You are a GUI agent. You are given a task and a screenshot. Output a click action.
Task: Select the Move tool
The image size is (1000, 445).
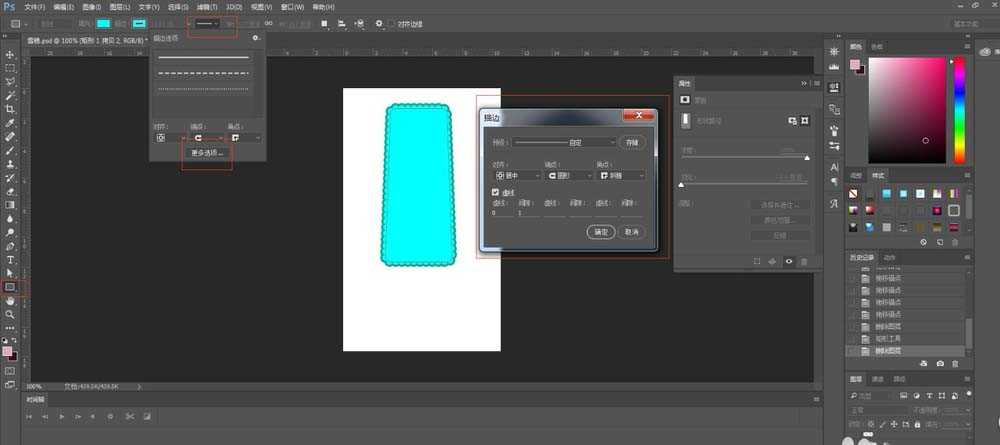coord(10,55)
